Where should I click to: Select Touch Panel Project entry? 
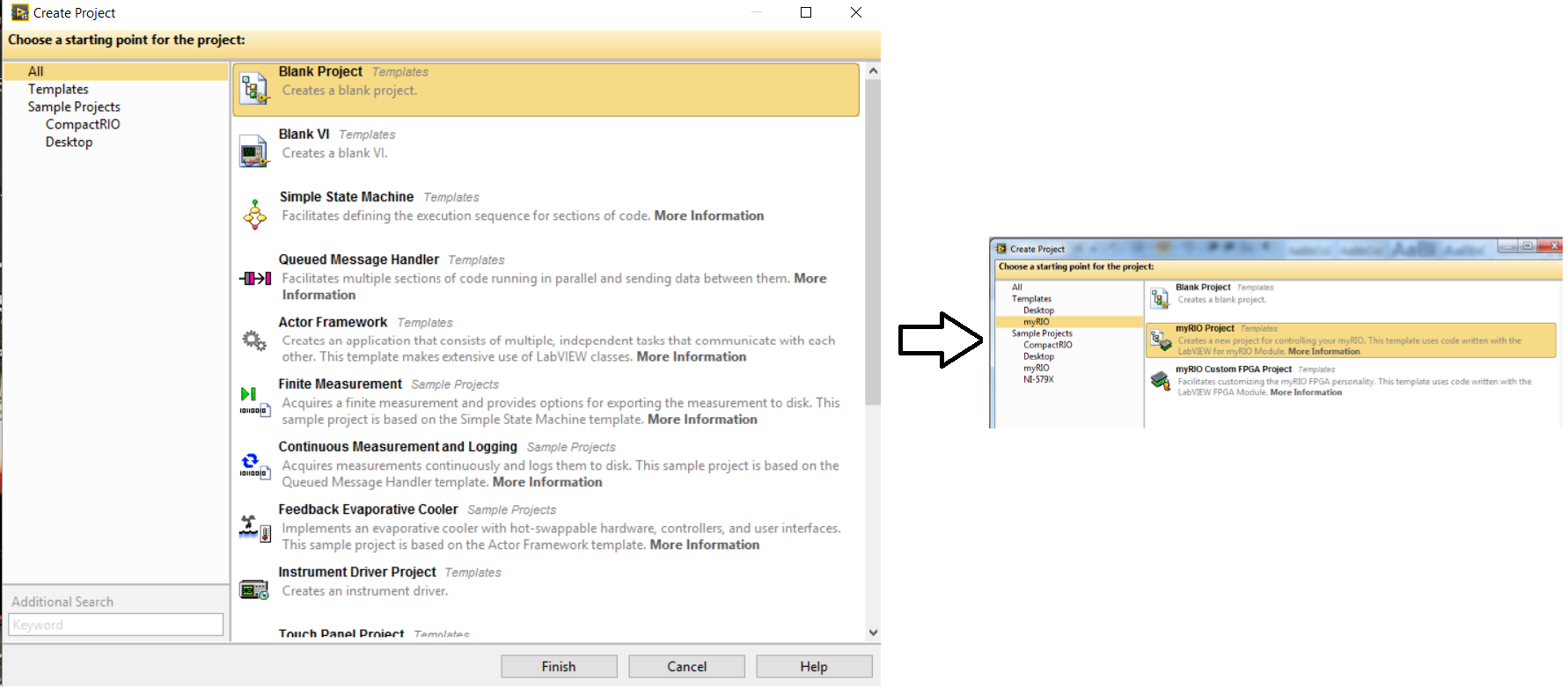[x=341, y=633]
